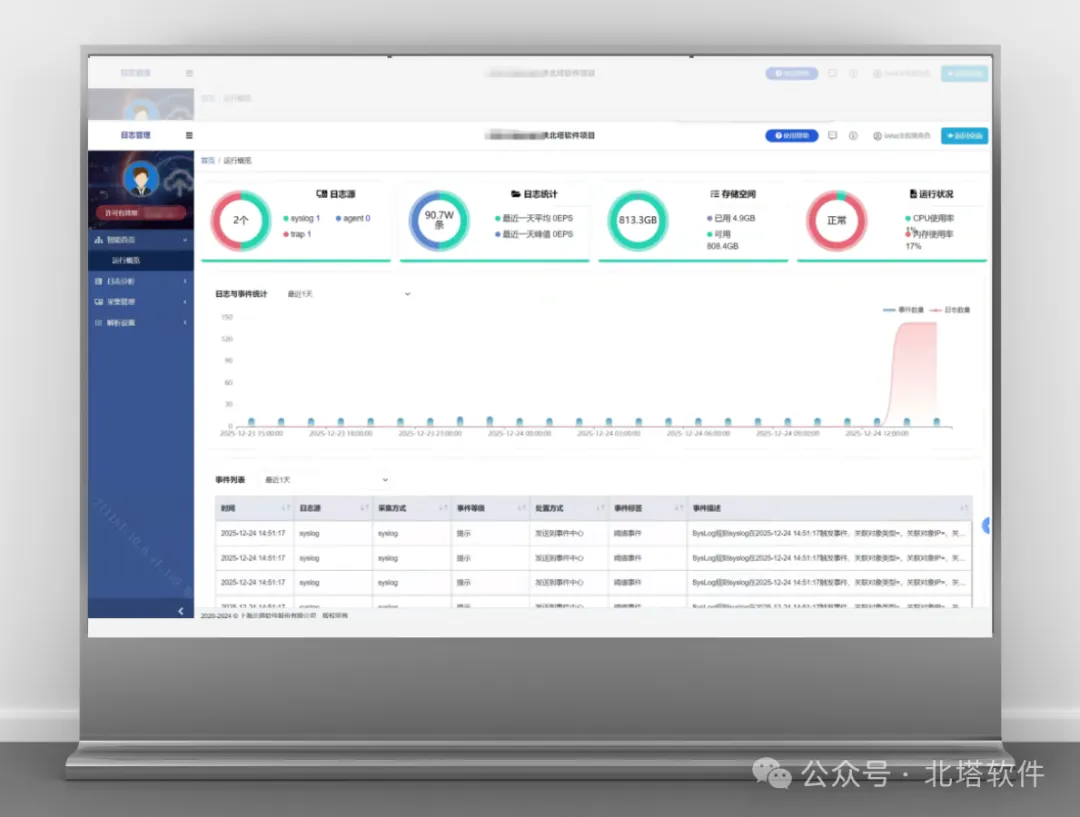The width and height of the screenshot is (1080, 817).
Task: Click the 日志管理 title in the header
Action: (135, 135)
